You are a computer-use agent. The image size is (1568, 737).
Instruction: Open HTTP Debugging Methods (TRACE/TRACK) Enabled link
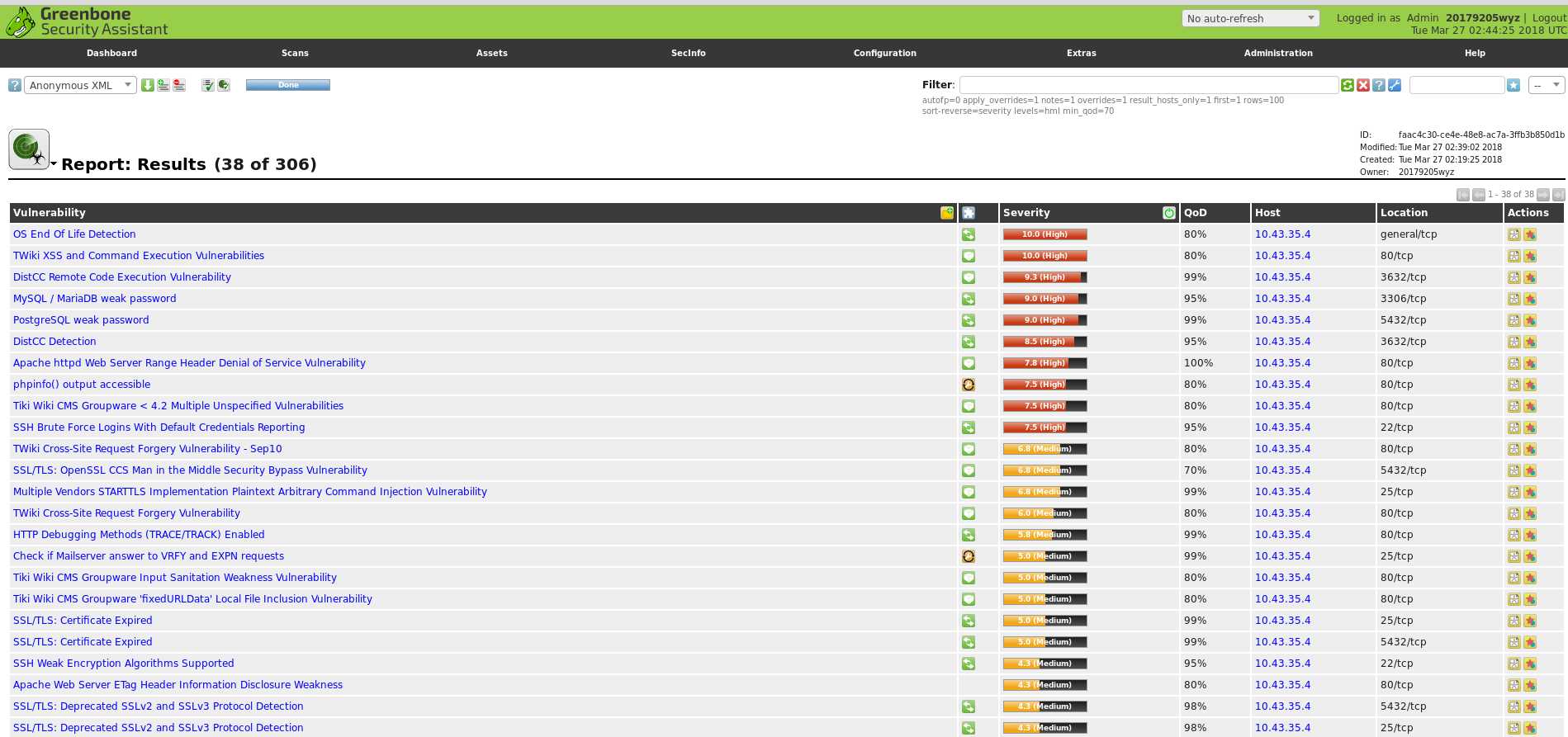139,535
